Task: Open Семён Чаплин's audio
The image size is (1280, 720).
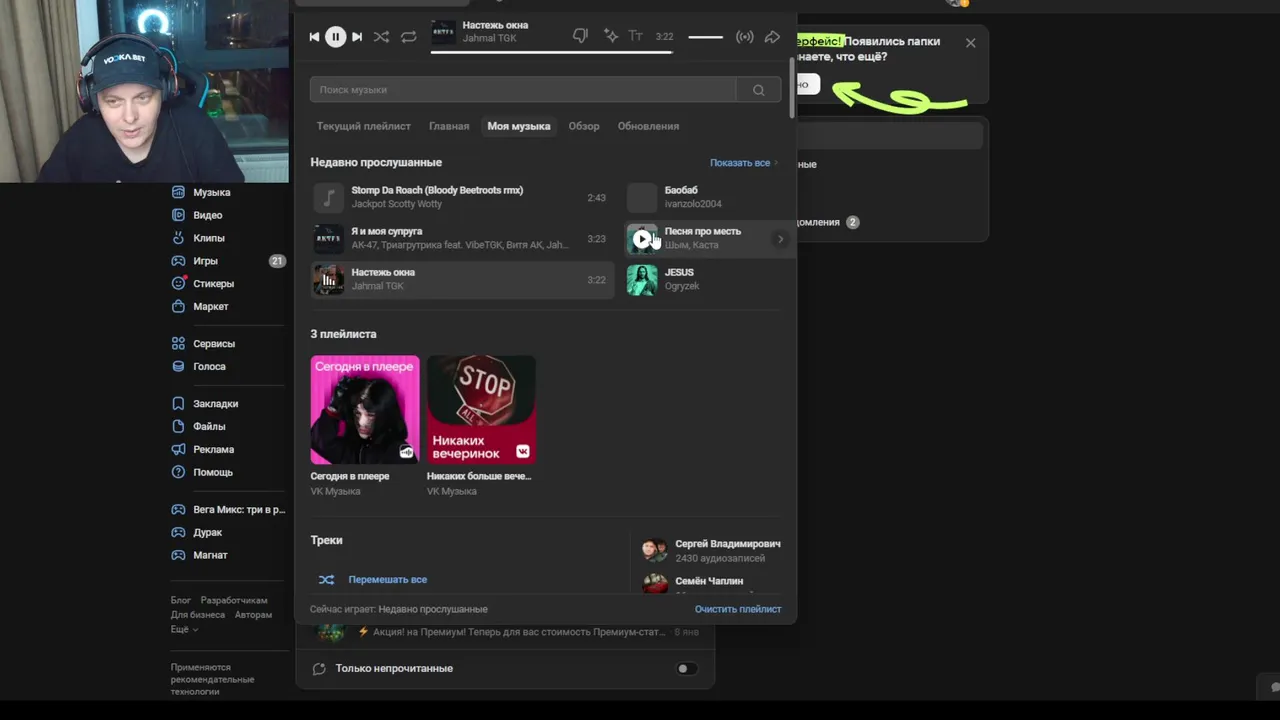Action: click(x=712, y=581)
